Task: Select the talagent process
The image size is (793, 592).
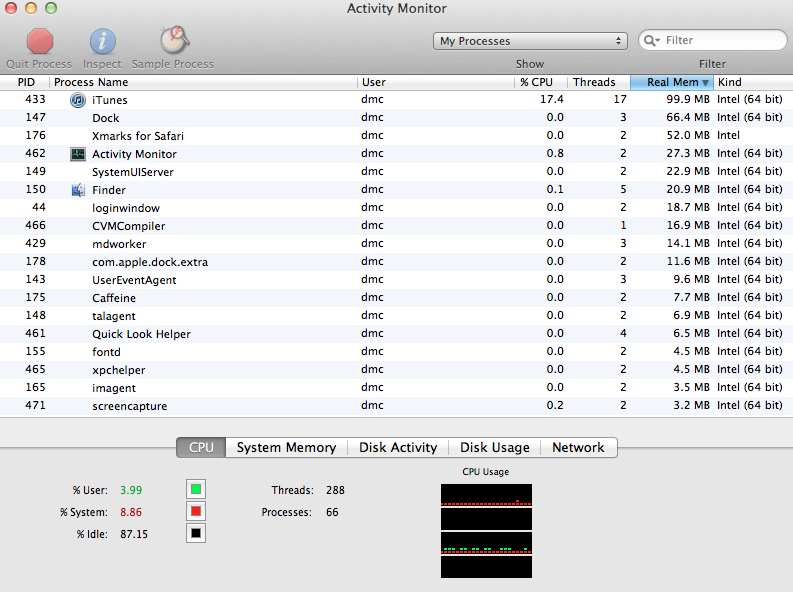Action: tap(396, 315)
